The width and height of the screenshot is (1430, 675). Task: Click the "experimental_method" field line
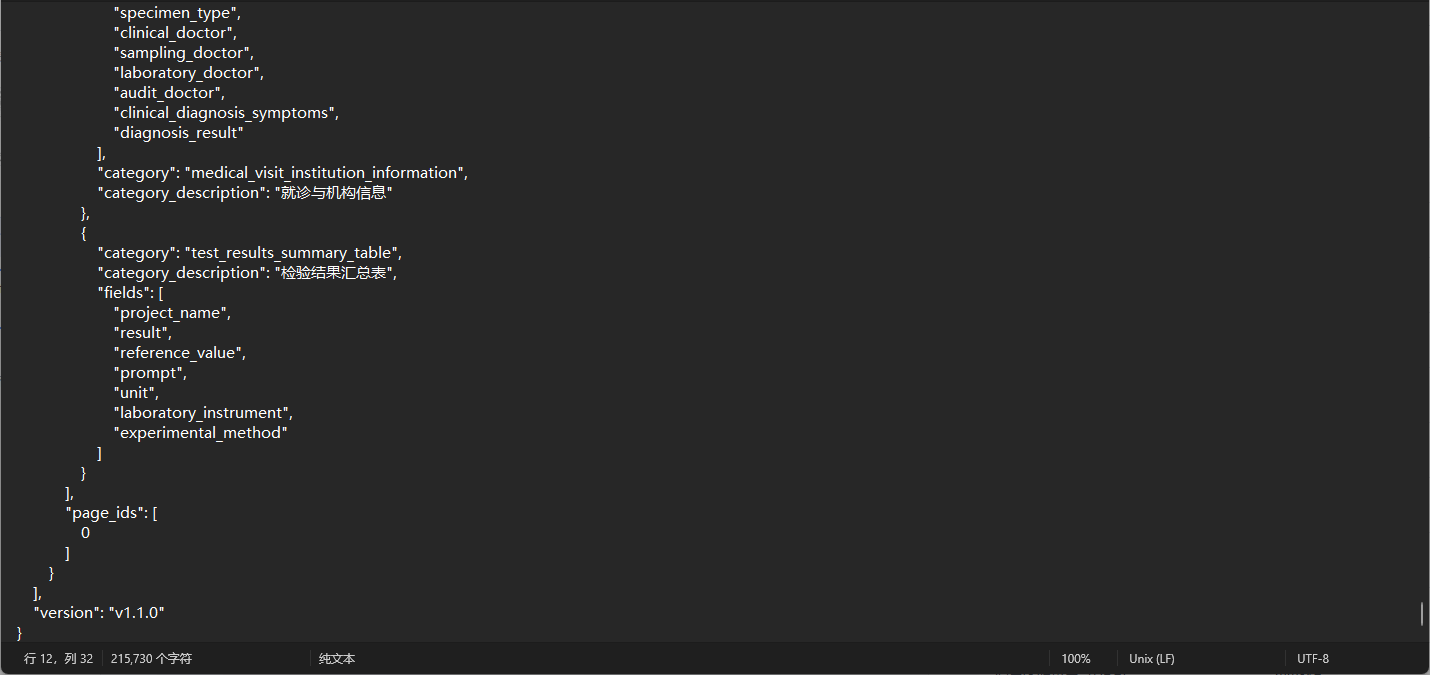click(x=202, y=433)
